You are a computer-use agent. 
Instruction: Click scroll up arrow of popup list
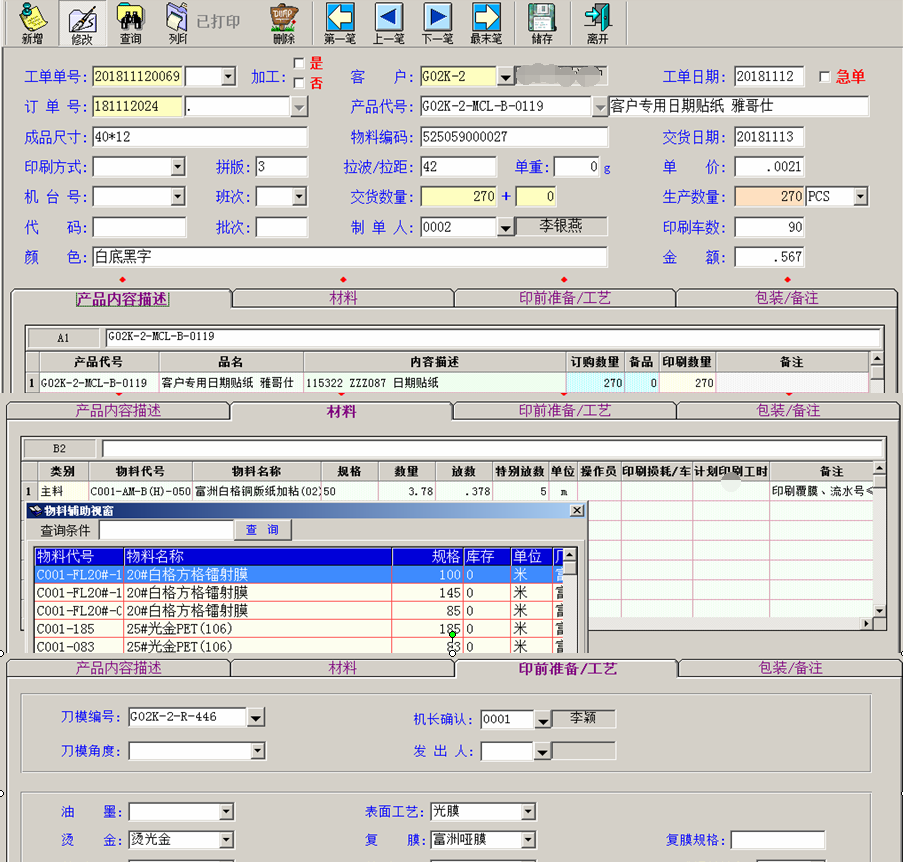coord(570,555)
